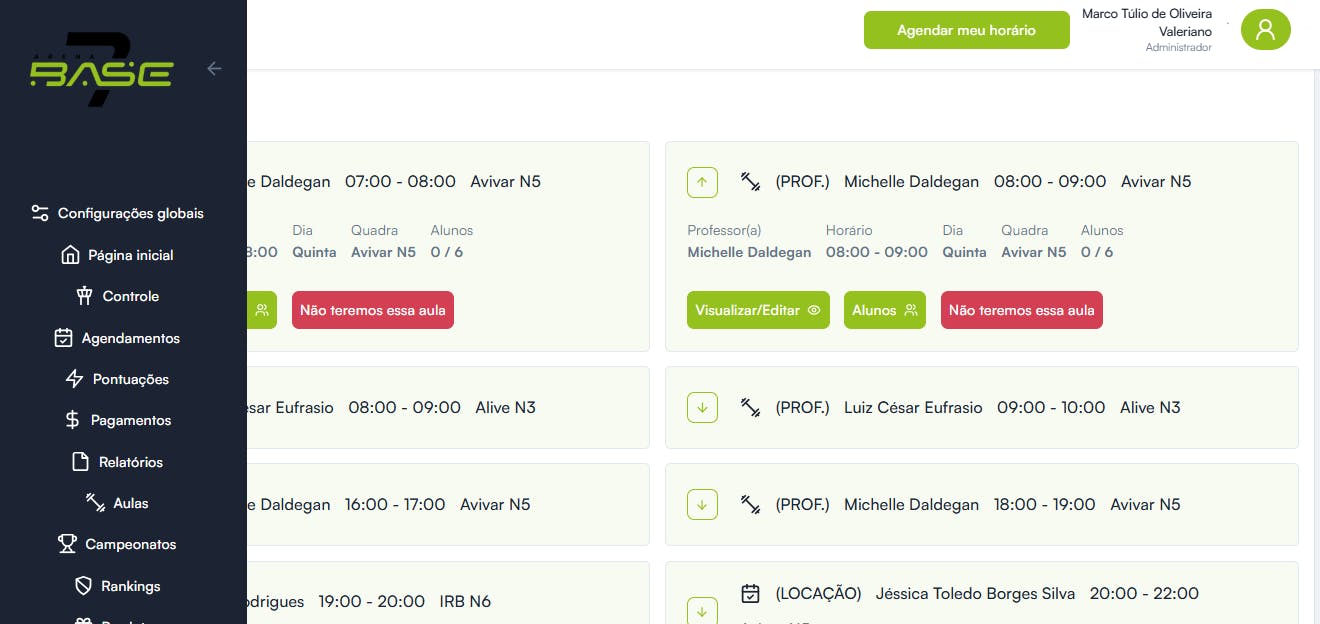Expand the Luiz César Eufrasio 09:00 - 10:00 card
Screen dimensions: 1320x624
[x=702, y=408]
